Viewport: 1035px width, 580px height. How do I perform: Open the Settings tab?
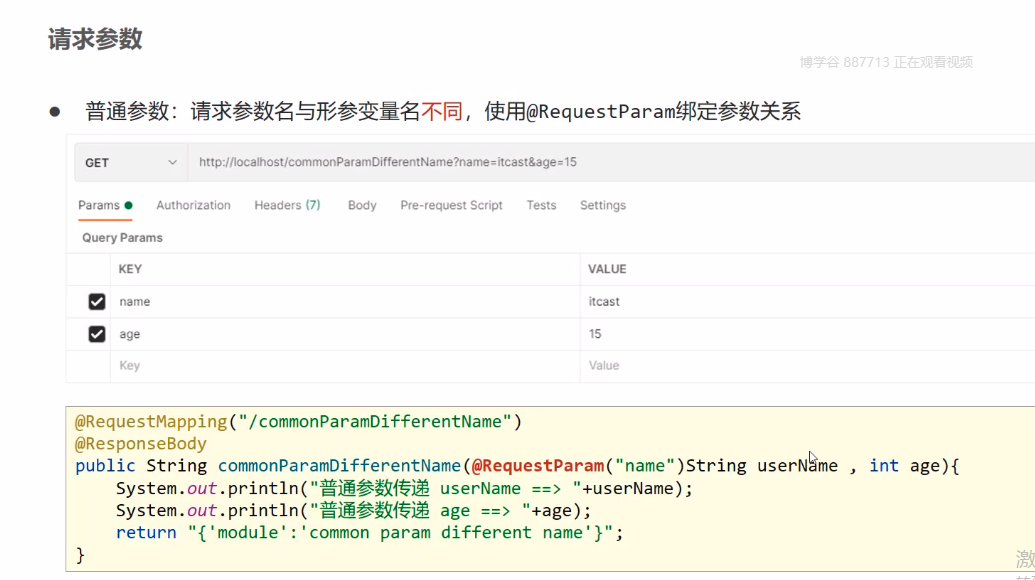602,205
